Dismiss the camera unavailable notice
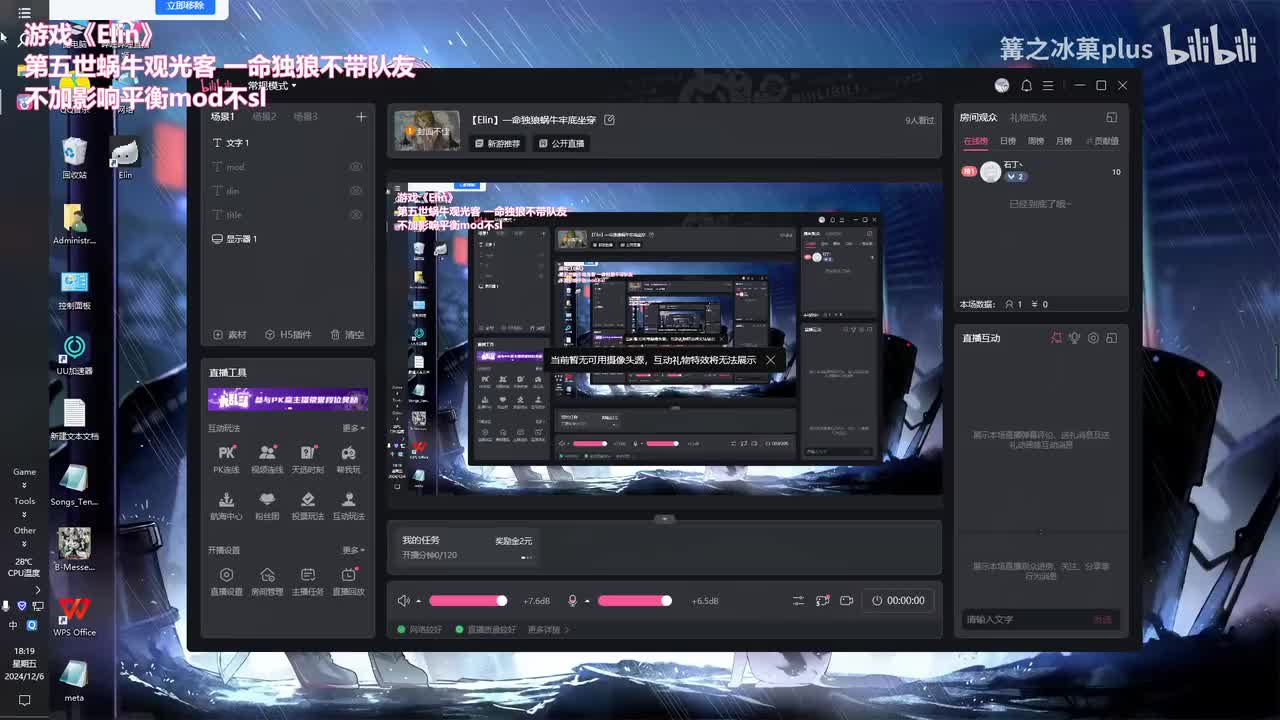Viewport: 1280px width, 720px height. (x=770, y=360)
